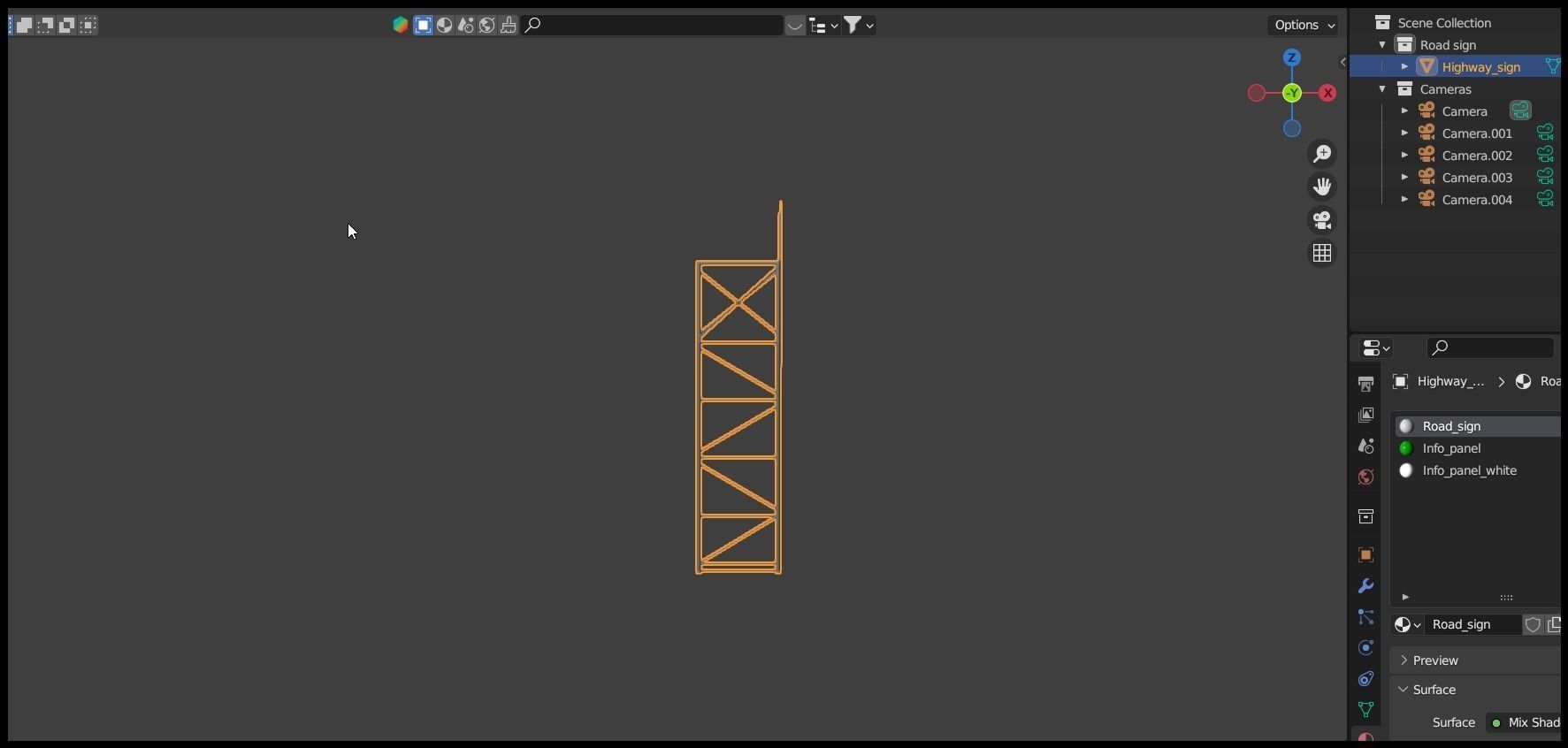Open Modifiers wrench tab
This screenshot has width=1568, height=748.
pos(1366,586)
